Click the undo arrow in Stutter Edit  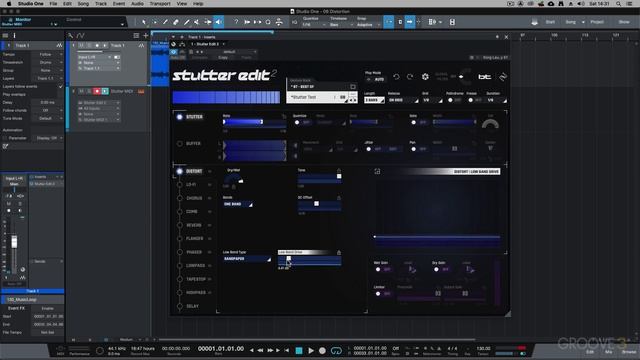coord(396,77)
